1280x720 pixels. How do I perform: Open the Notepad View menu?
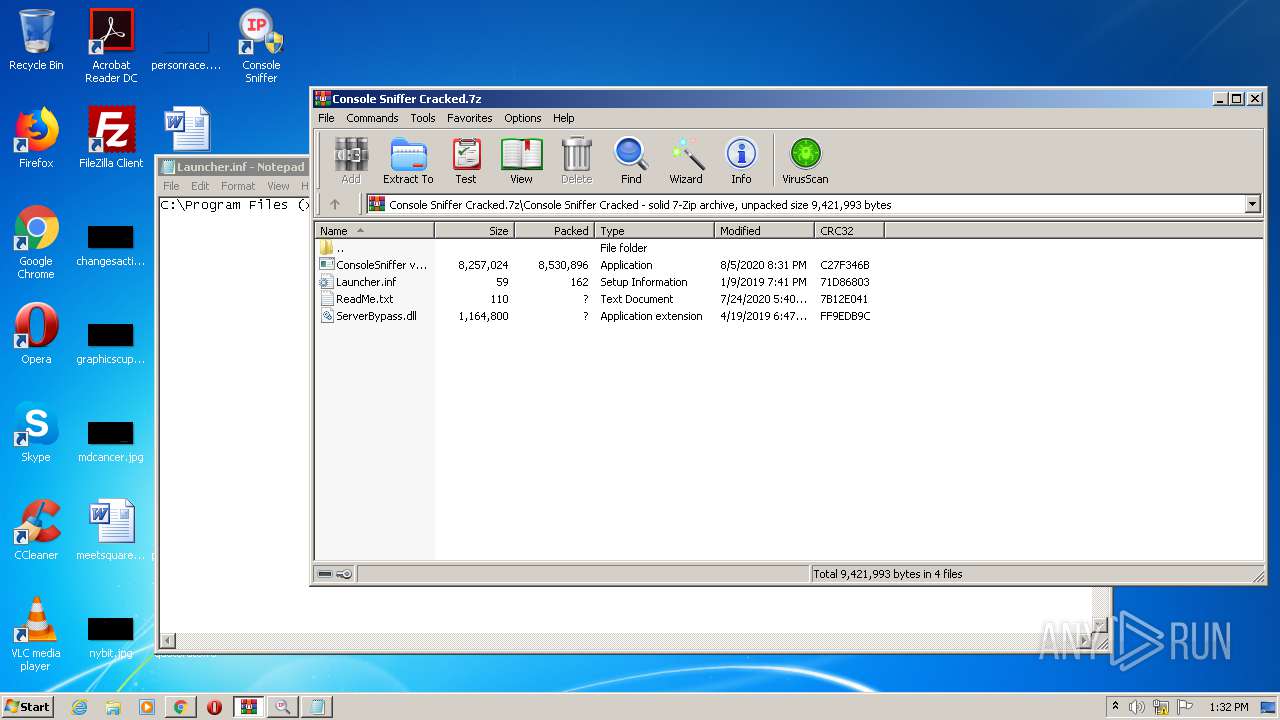[x=278, y=186]
